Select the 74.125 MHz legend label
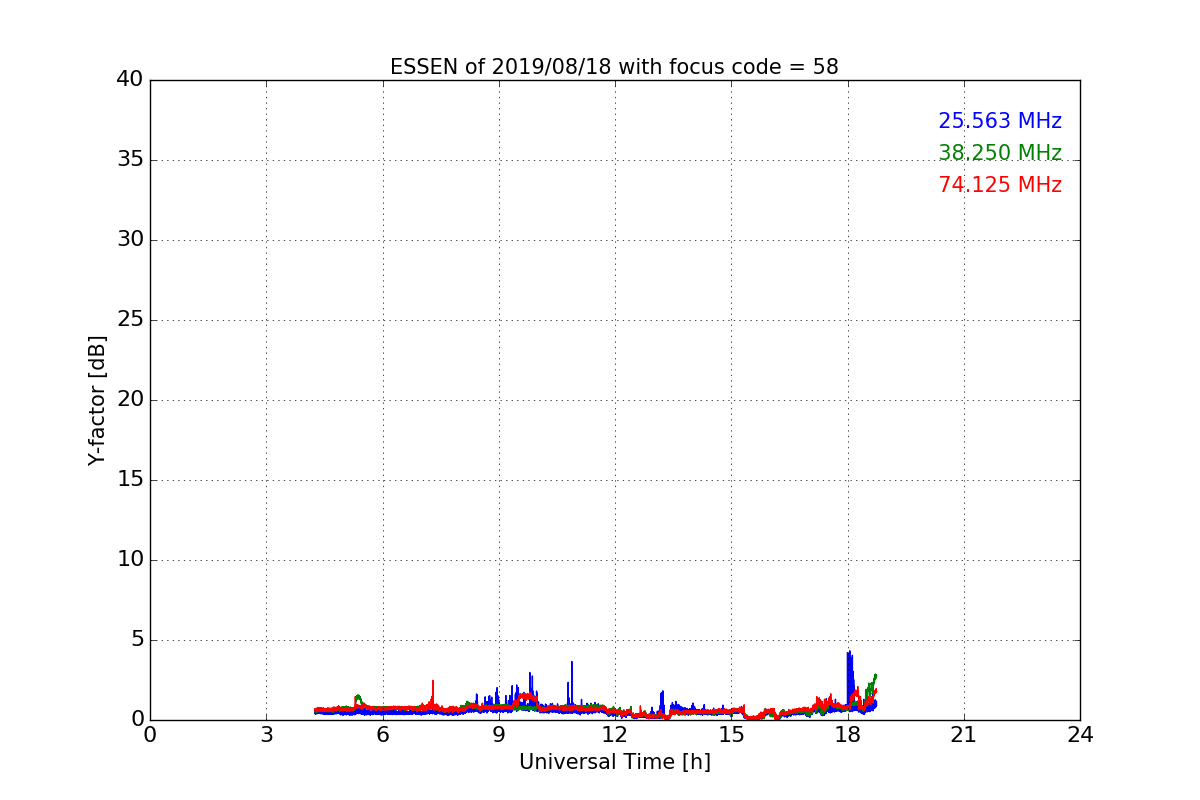 click(x=1000, y=185)
